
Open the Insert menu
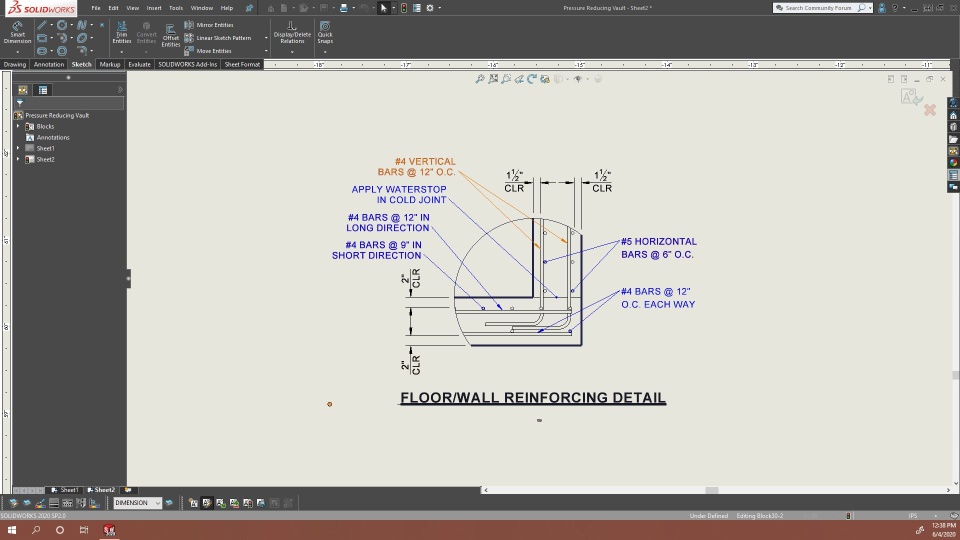tap(154, 8)
